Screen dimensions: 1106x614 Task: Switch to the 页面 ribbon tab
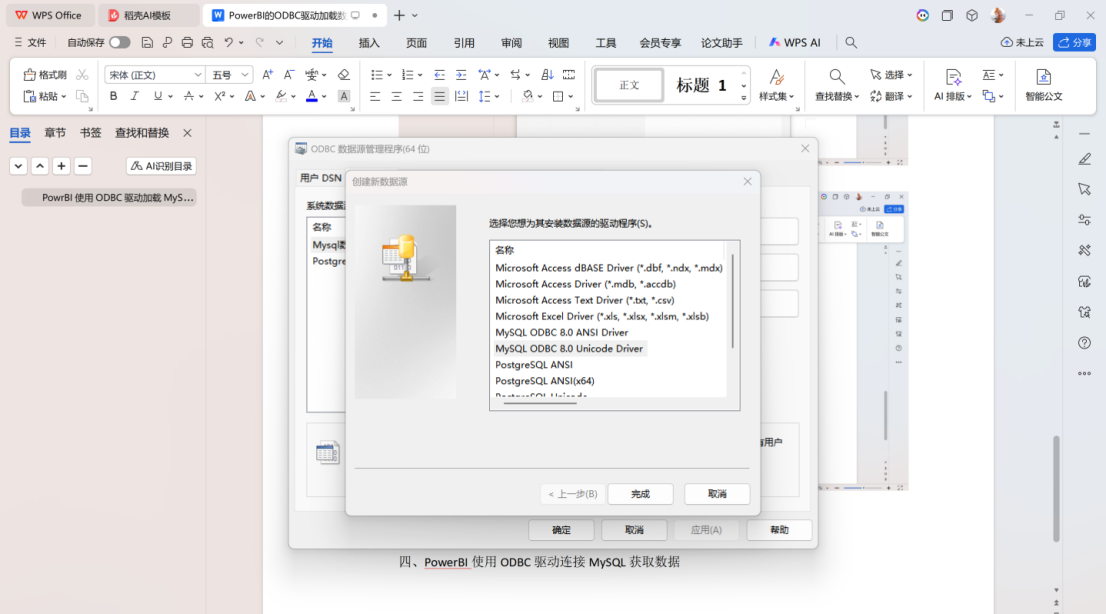coord(416,43)
